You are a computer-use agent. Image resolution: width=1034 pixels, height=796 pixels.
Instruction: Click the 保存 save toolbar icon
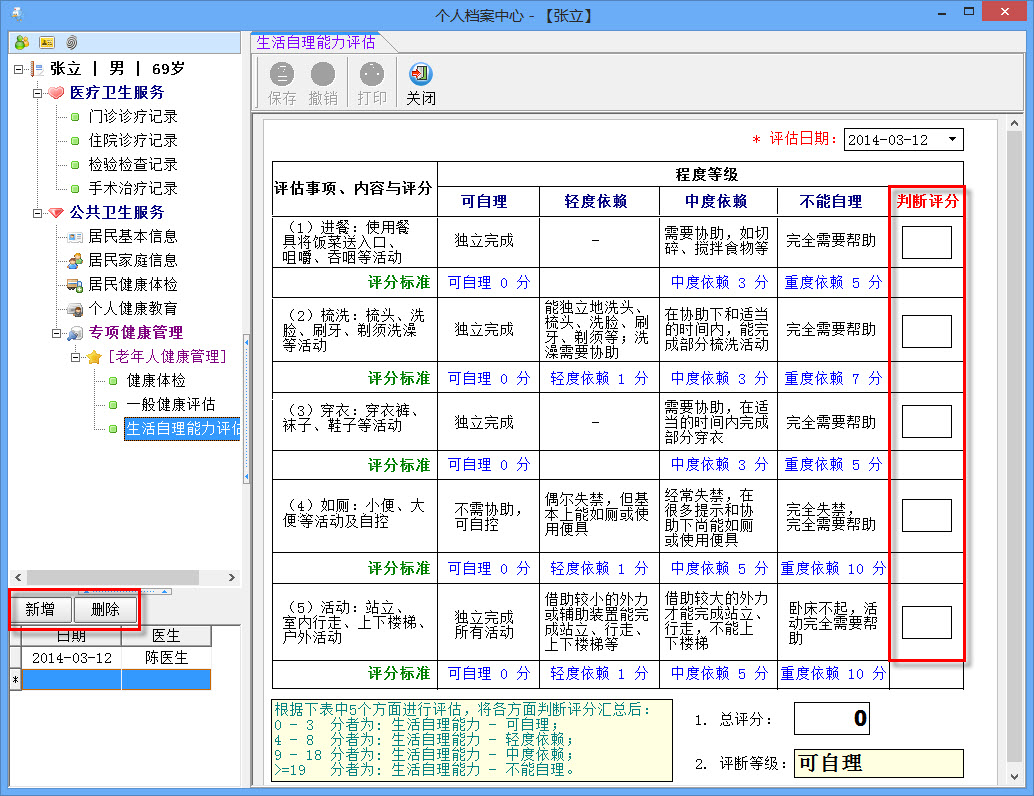click(282, 74)
